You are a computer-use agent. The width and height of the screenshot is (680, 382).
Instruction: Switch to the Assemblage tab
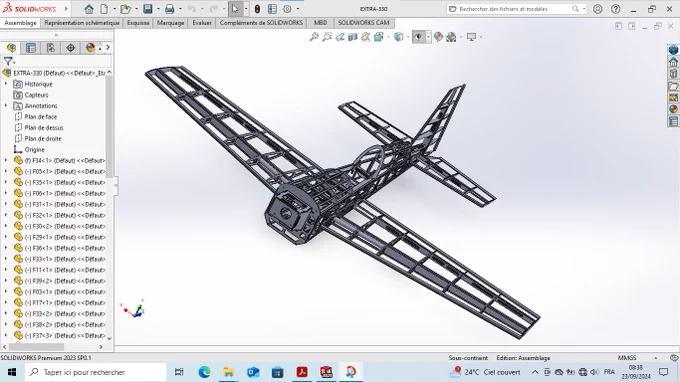tap(20, 23)
